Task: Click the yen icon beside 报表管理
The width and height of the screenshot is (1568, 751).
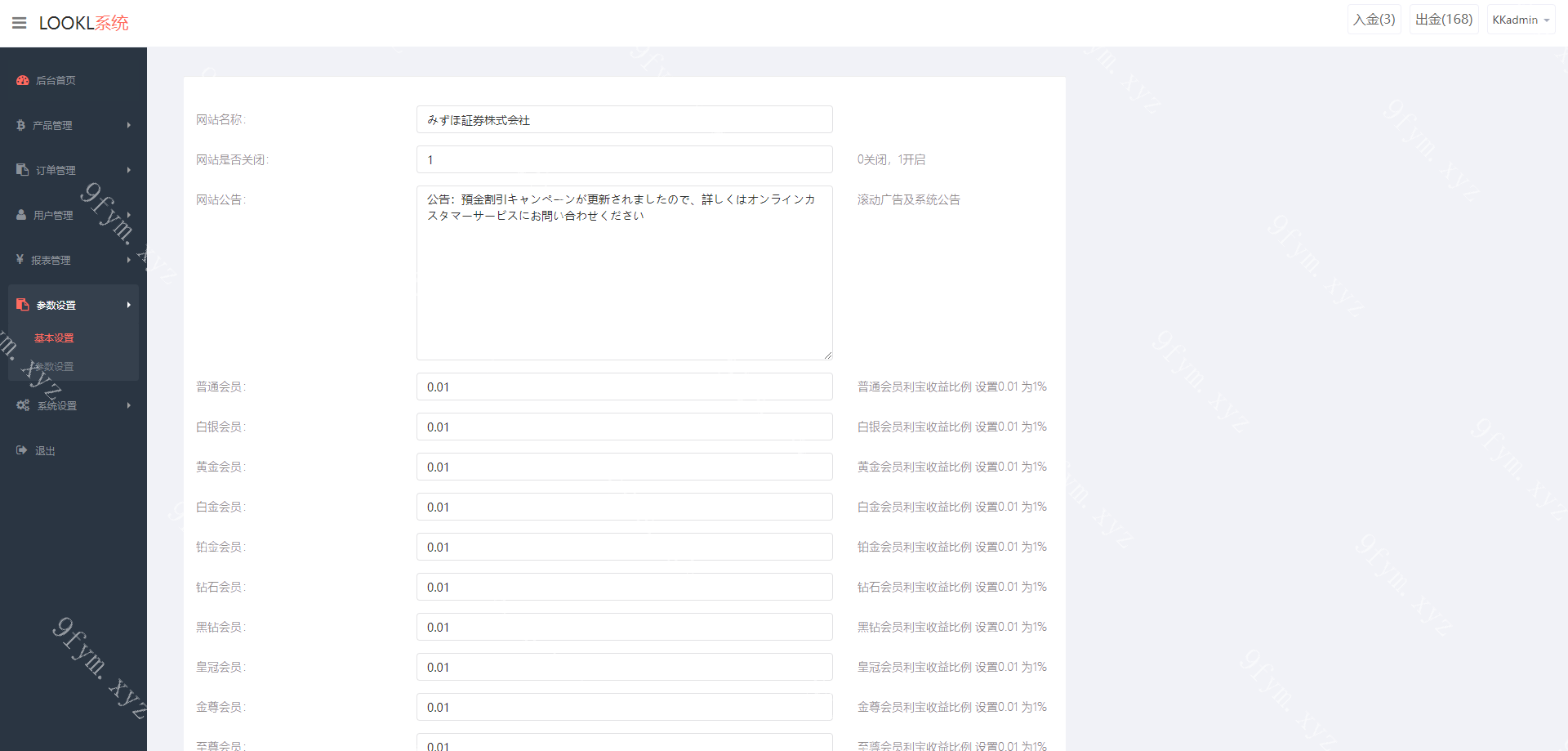Action: tap(20, 260)
